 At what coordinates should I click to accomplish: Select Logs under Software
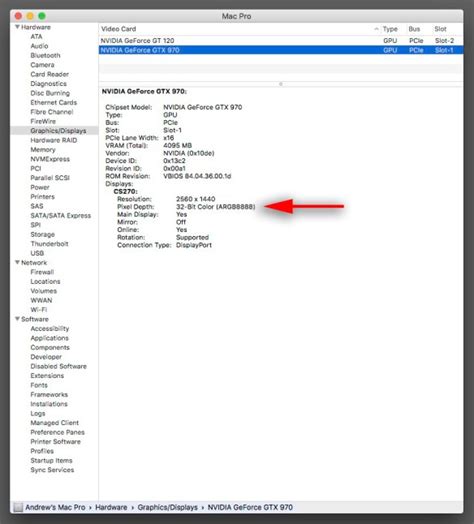point(38,413)
